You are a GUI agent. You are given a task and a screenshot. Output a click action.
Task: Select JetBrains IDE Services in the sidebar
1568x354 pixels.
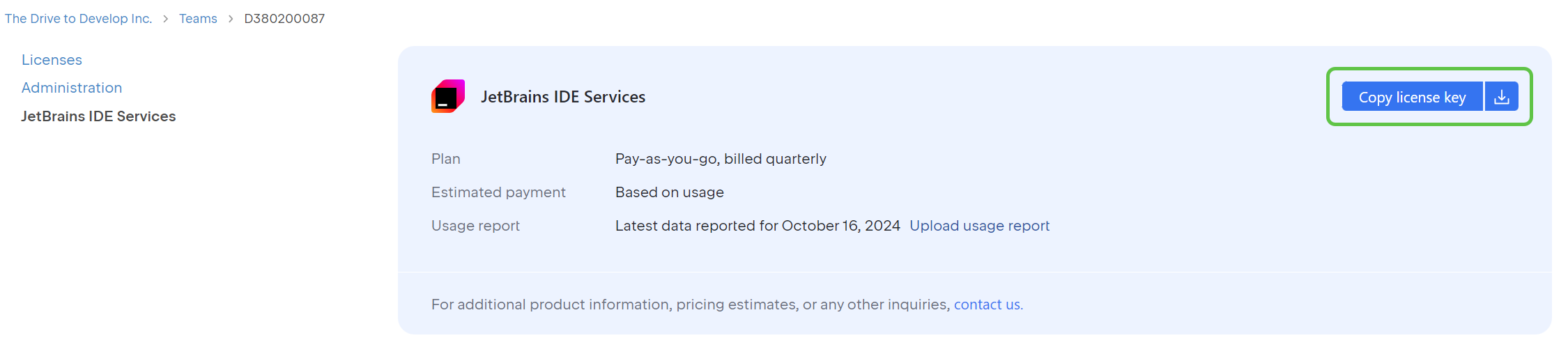point(98,116)
